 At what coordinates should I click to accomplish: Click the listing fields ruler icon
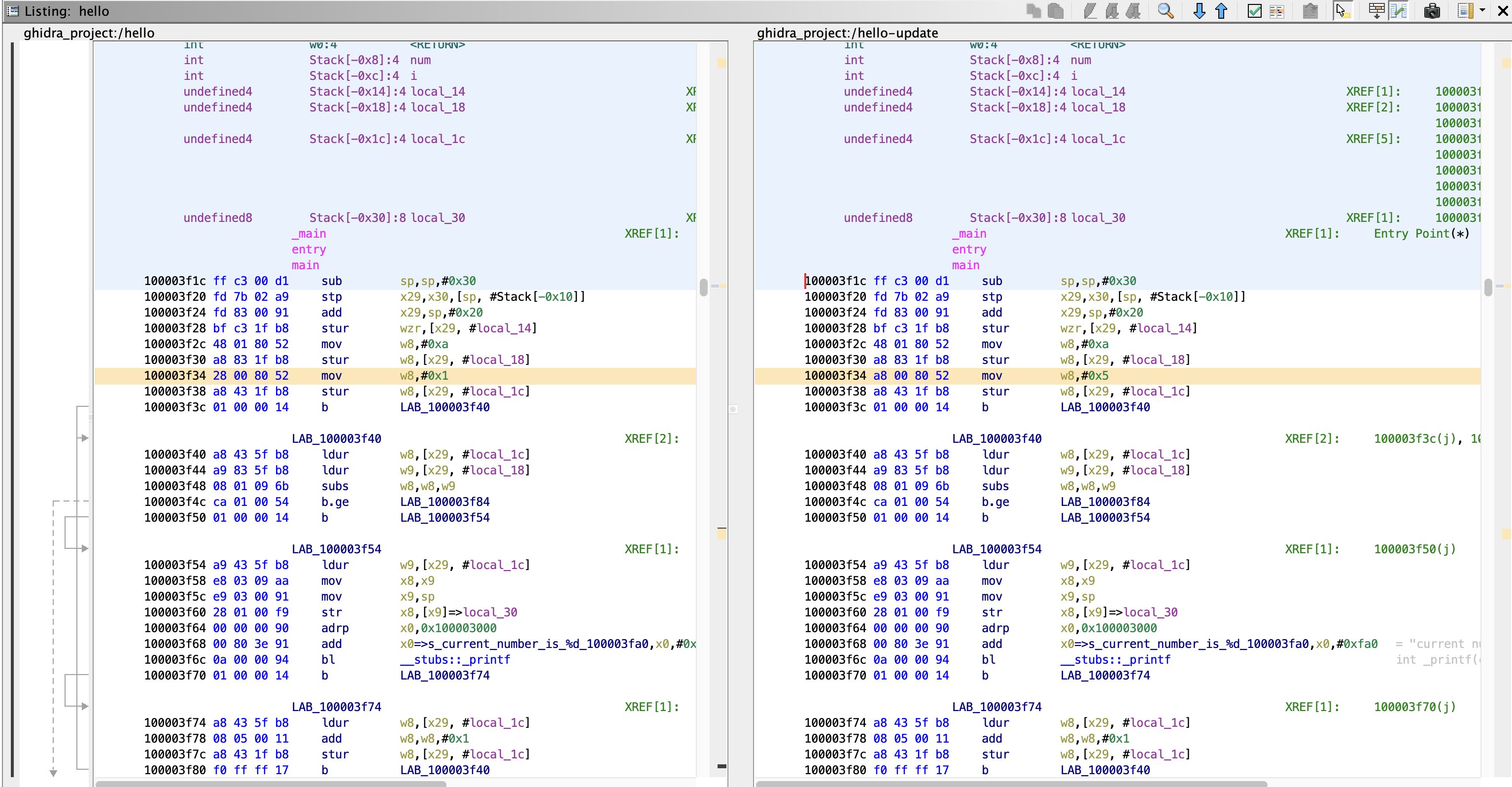[x=1466, y=11]
